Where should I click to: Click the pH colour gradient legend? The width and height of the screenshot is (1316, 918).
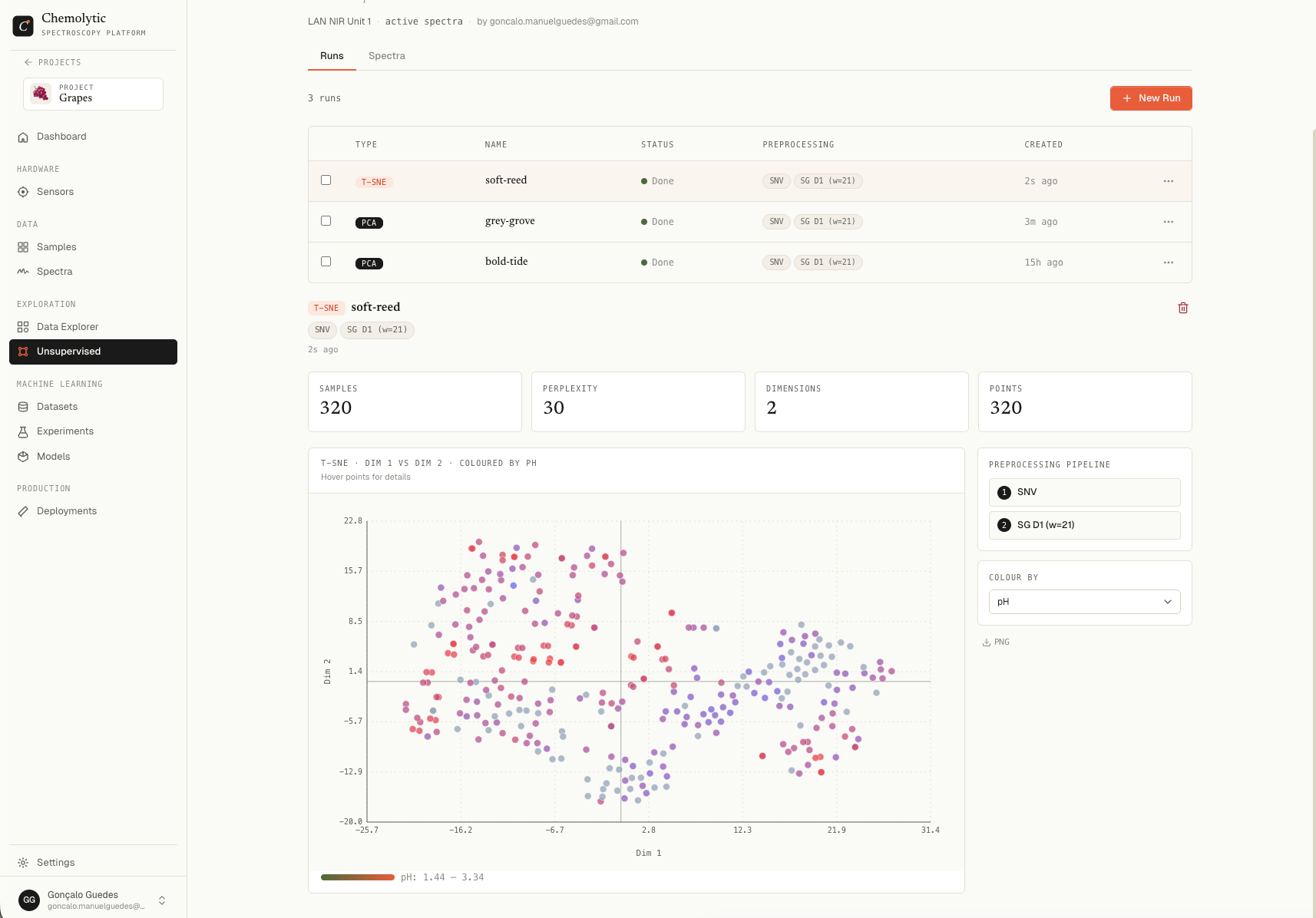pos(358,877)
